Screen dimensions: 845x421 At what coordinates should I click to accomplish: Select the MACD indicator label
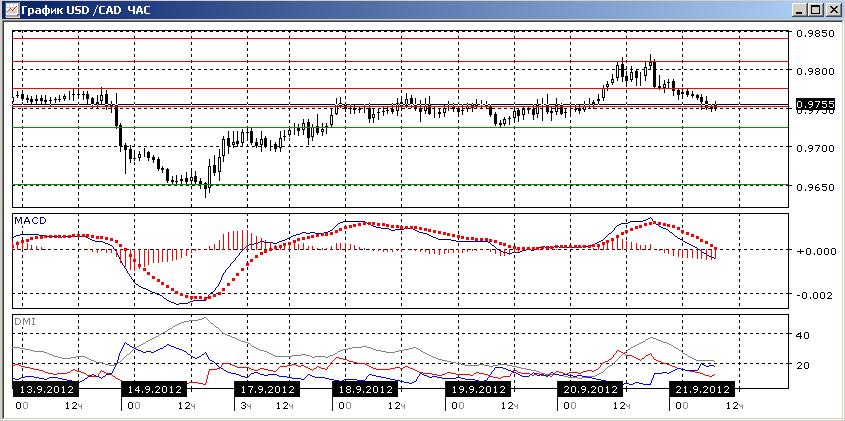pos(30,220)
